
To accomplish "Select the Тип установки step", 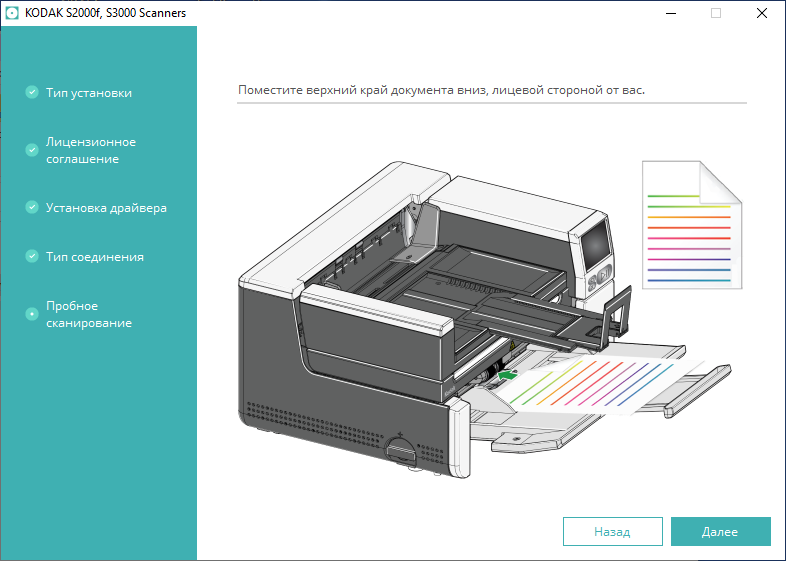I will click(x=89, y=93).
